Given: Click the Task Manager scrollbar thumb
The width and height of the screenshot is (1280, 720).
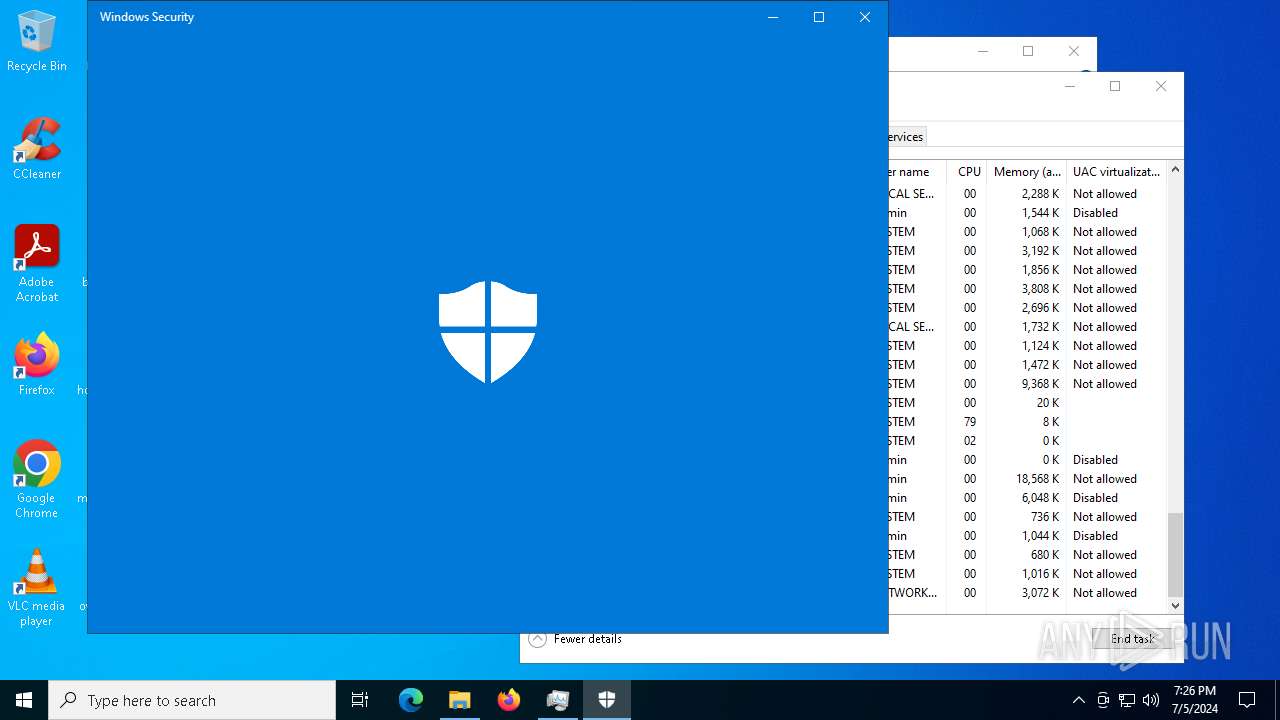Looking at the screenshot, I should point(1175,554).
